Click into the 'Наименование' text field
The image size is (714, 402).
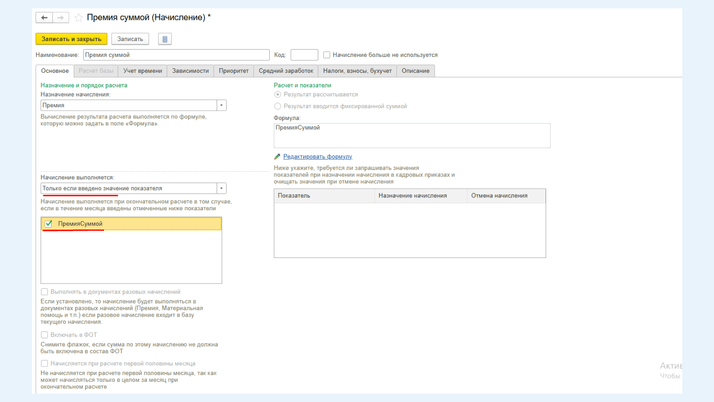point(175,55)
